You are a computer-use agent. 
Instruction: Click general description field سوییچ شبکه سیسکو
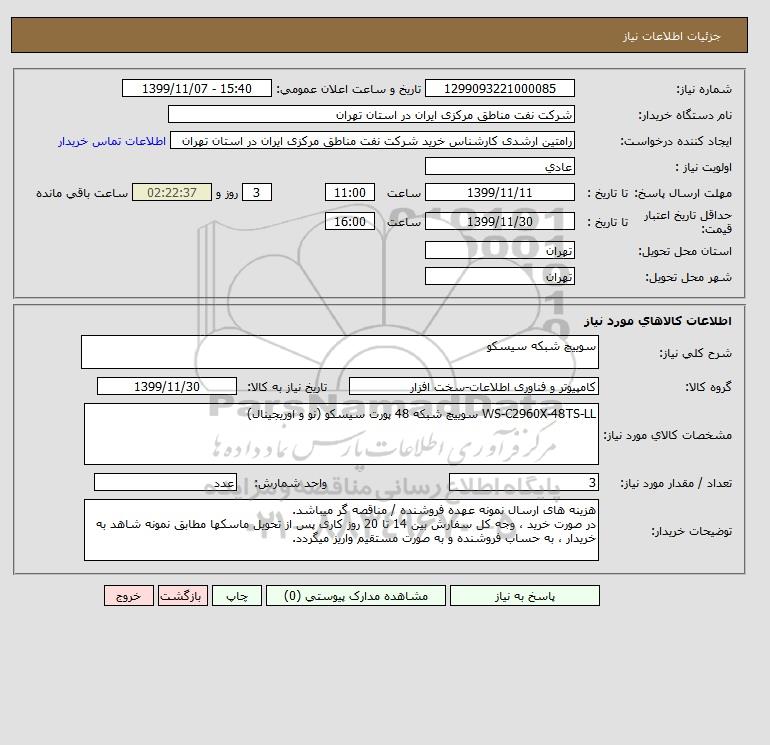[340, 352]
